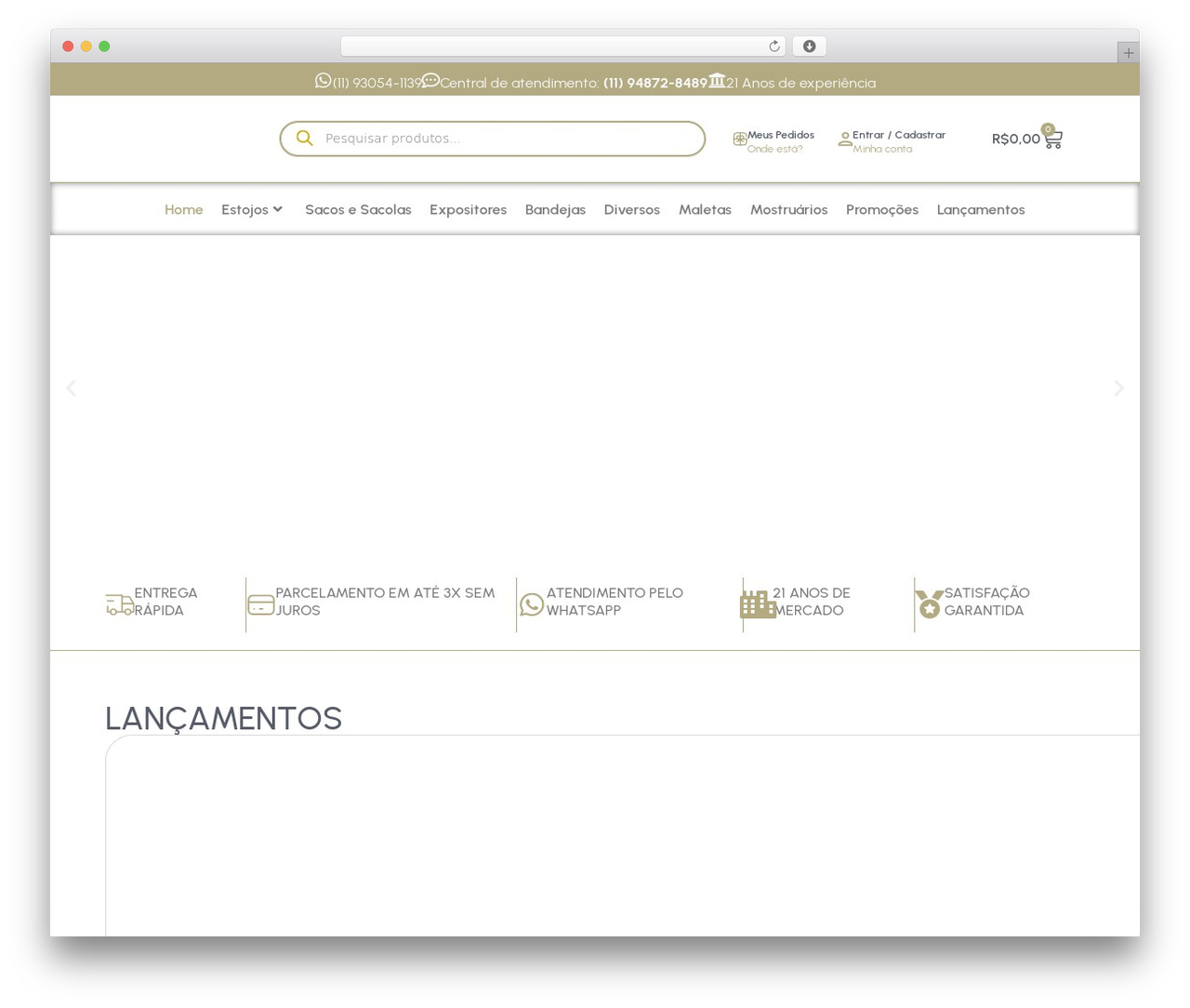Click the delivery truck icon for Entrega Rápida
1190x1008 pixels.
click(120, 604)
